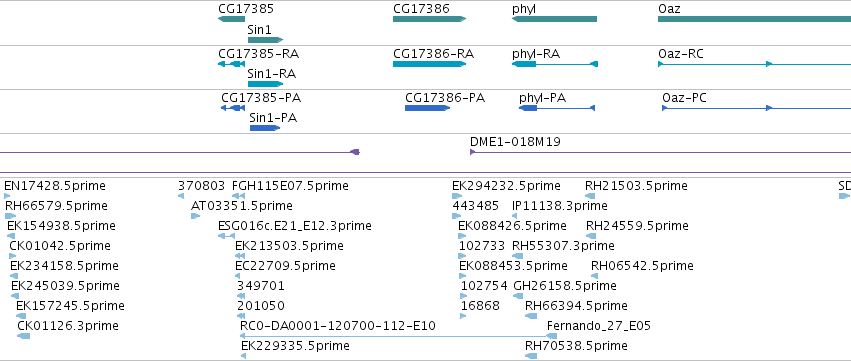The width and height of the screenshot is (851, 361).
Task: Click EST CK01126.3prime label
Action: point(68,326)
